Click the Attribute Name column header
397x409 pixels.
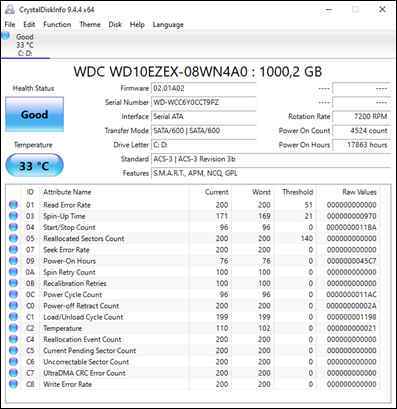click(67, 192)
